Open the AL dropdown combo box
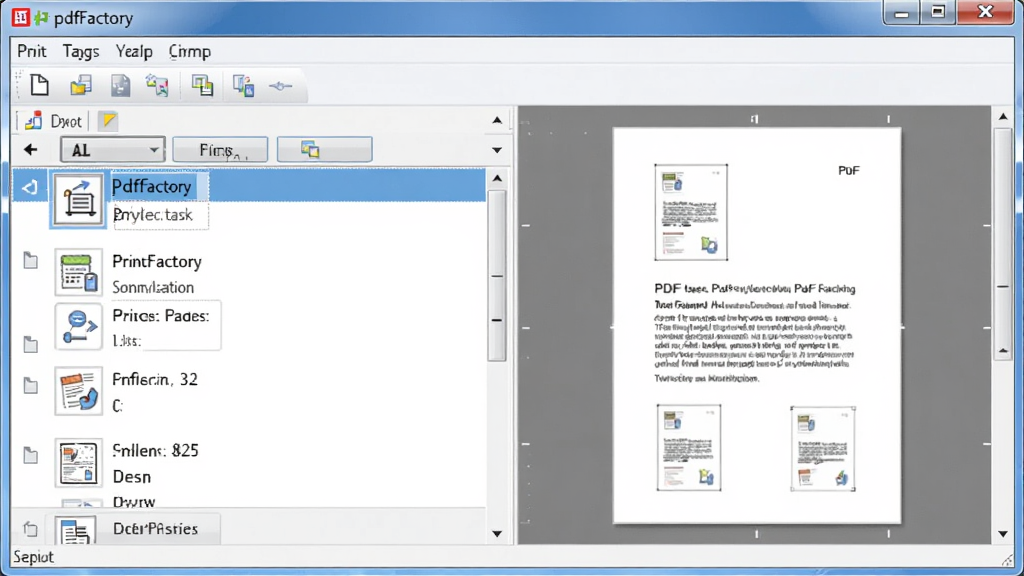The image size is (1024, 576). (x=112, y=150)
